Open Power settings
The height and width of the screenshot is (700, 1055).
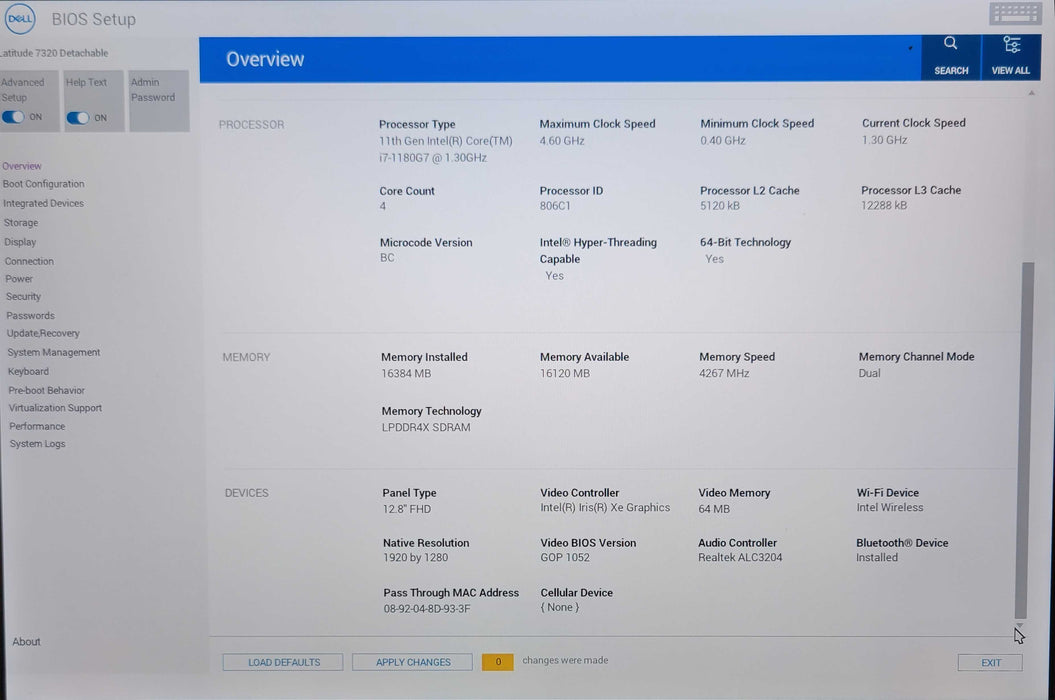(19, 279)
